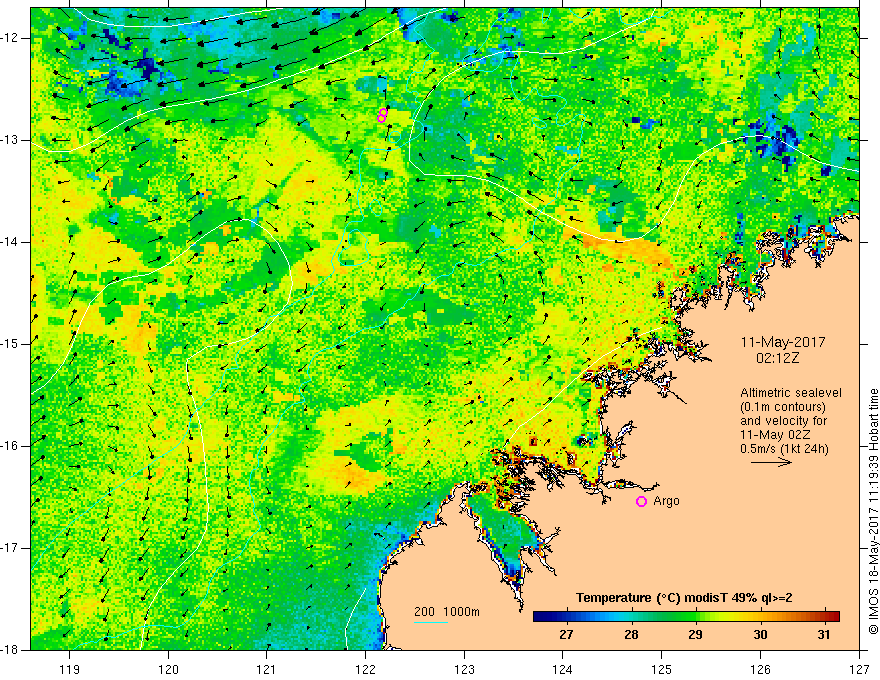This screenshot has height=680, width=880.
Task: Click the '30' colorbar label
Action: click(760, 635)
